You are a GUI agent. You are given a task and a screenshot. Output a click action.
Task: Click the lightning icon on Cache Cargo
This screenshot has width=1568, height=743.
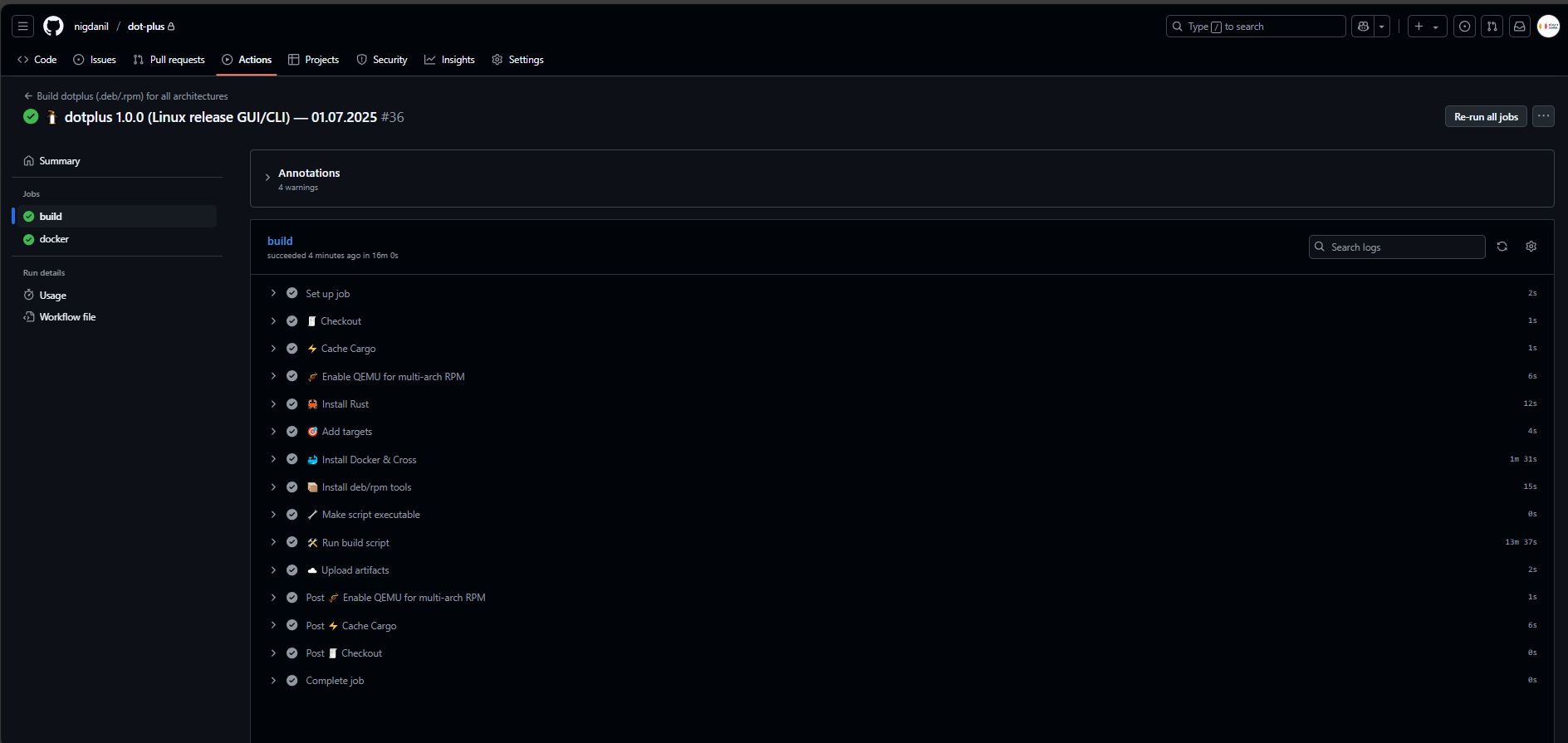312,349
